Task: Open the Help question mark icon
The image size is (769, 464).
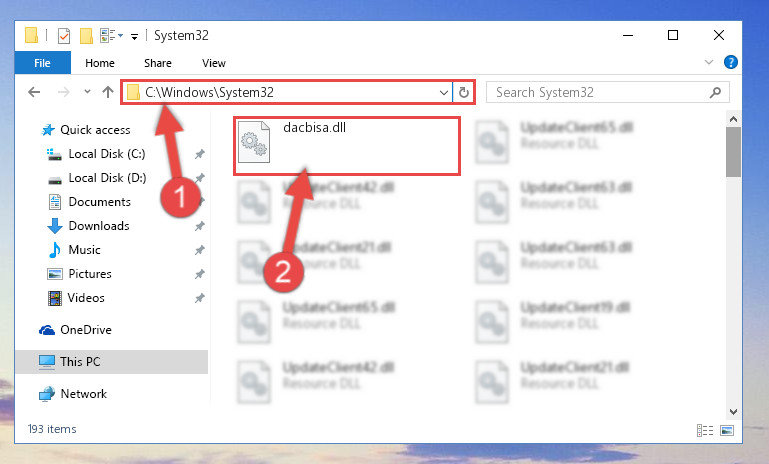Action: 731,62
